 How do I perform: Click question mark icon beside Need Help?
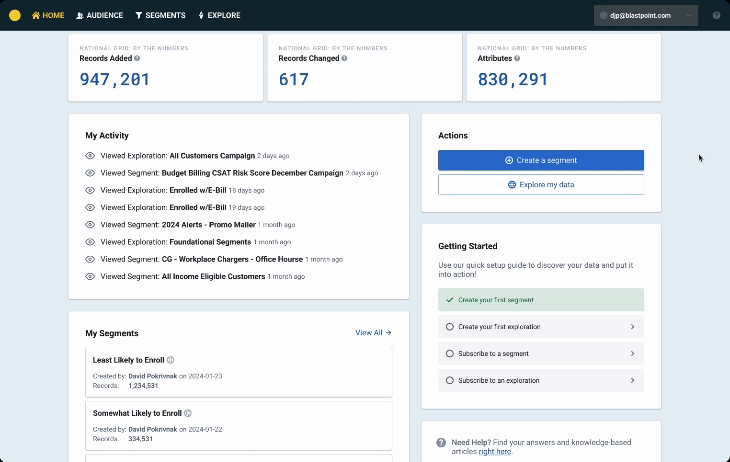441,442
